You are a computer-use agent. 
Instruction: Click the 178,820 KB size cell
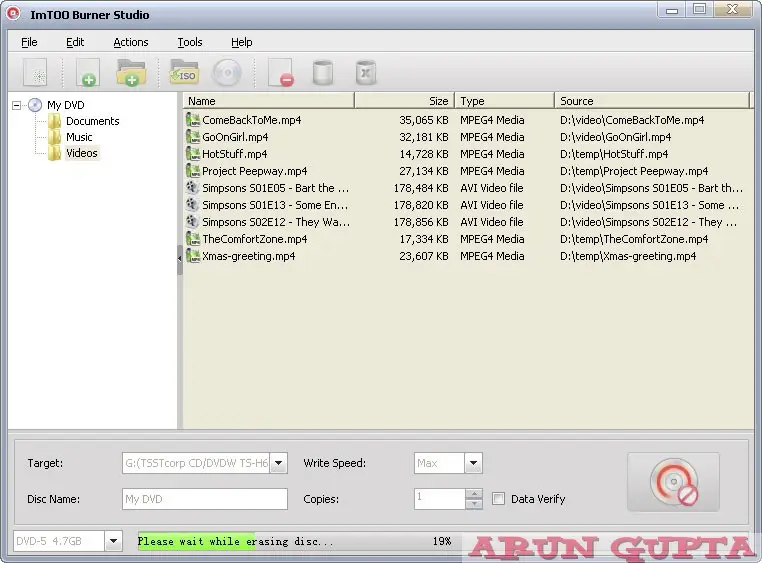pos(421,205)
